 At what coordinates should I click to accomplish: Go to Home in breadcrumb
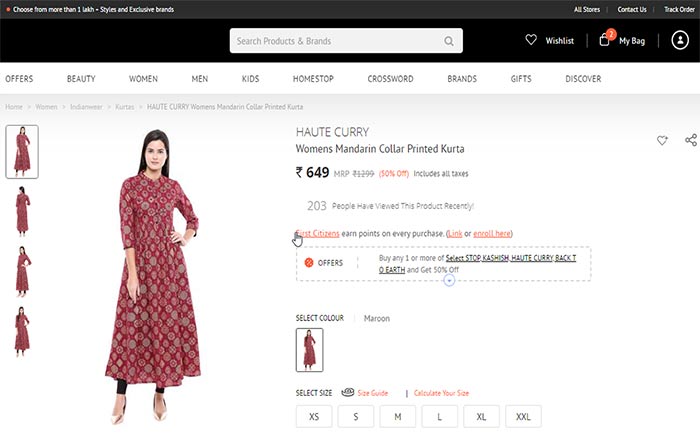click(x=14, y=107)
